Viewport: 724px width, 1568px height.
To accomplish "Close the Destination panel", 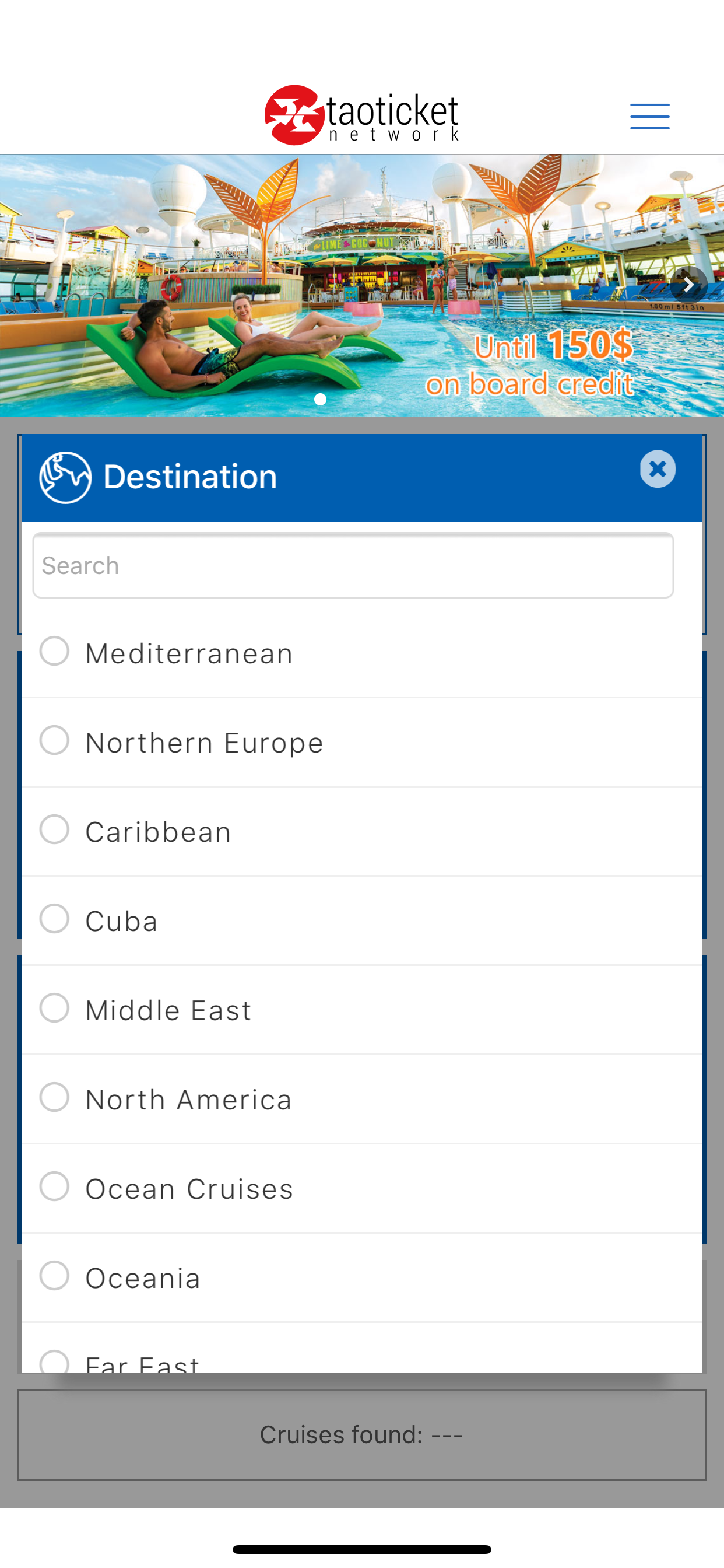I will click(658, 470).
